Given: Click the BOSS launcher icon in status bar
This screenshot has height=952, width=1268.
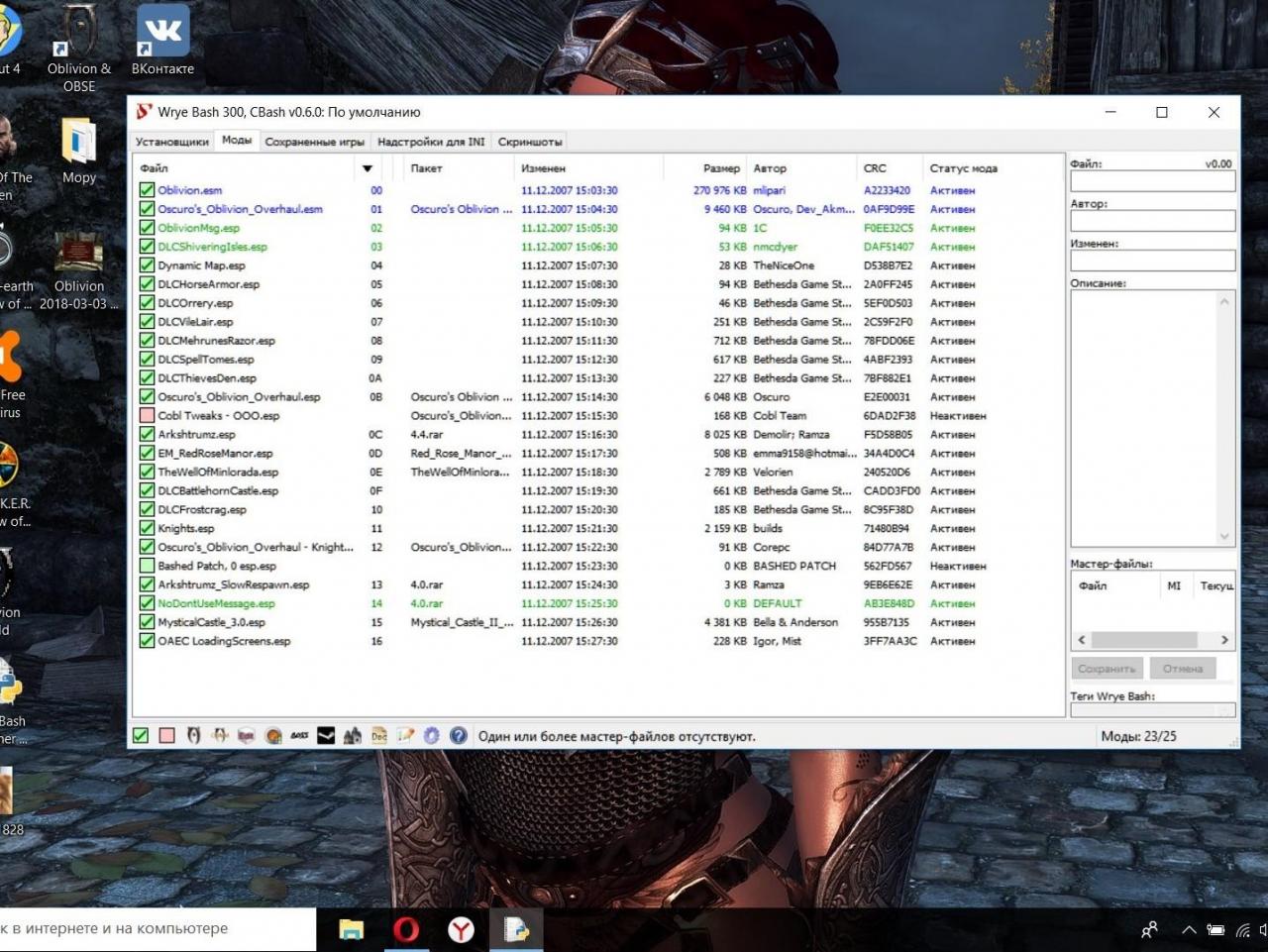Looking at the screenshot, I should click(299, 736).
